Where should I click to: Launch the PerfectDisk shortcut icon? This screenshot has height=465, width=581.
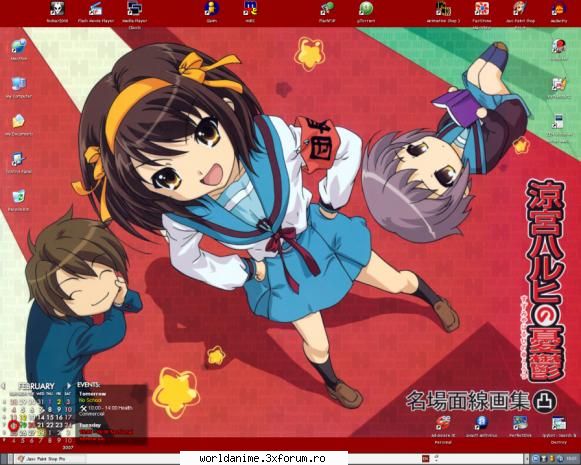click(520, 424)
